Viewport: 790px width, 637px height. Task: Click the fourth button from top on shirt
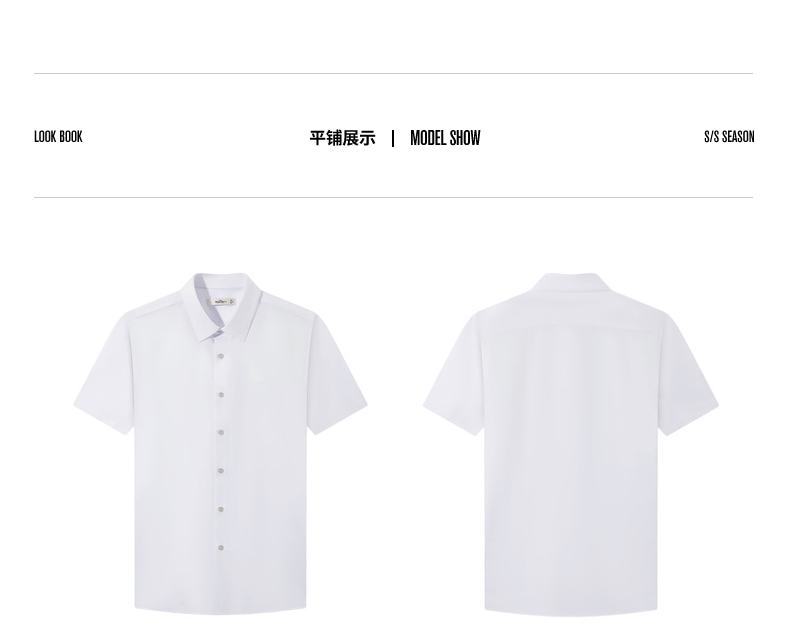[221, 471]
